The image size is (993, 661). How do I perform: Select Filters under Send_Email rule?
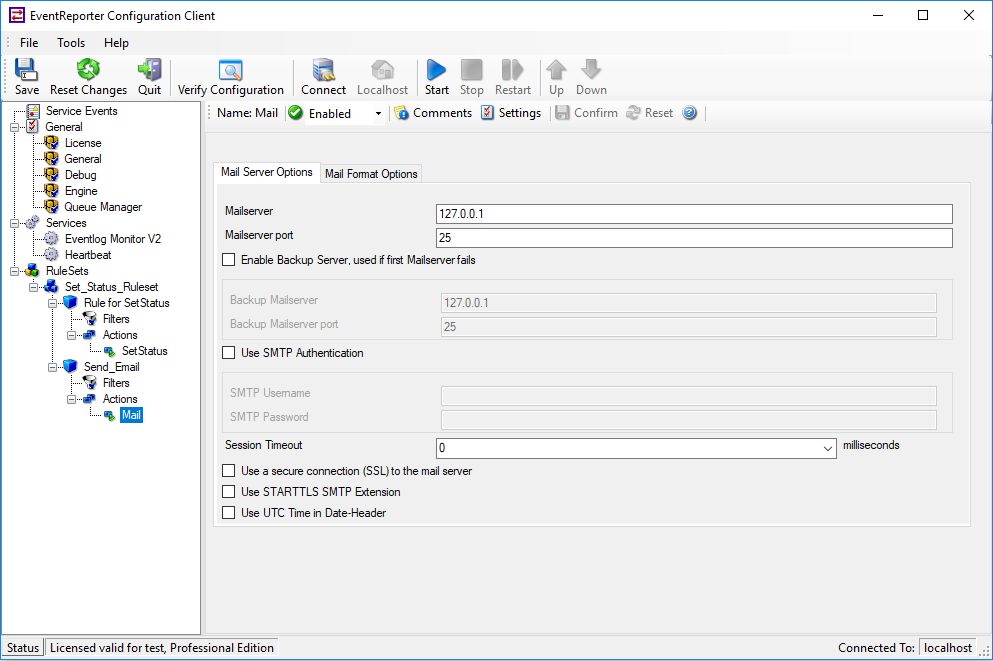pyautogui.click(x=116, y=383)
